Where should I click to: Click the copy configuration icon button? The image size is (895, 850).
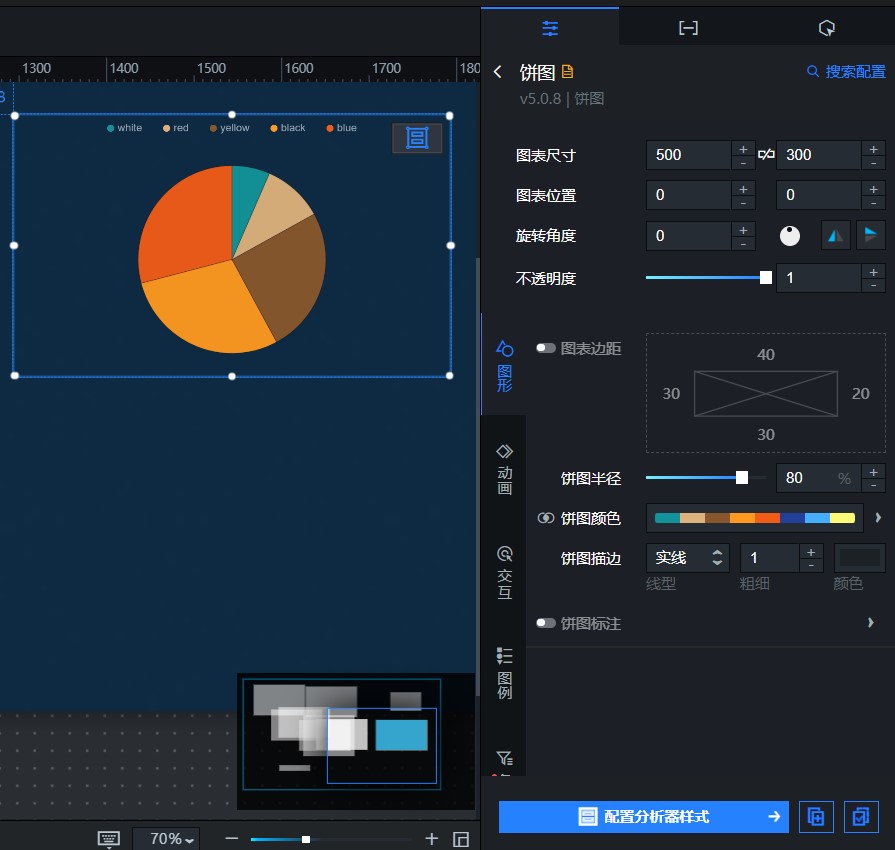816,817
